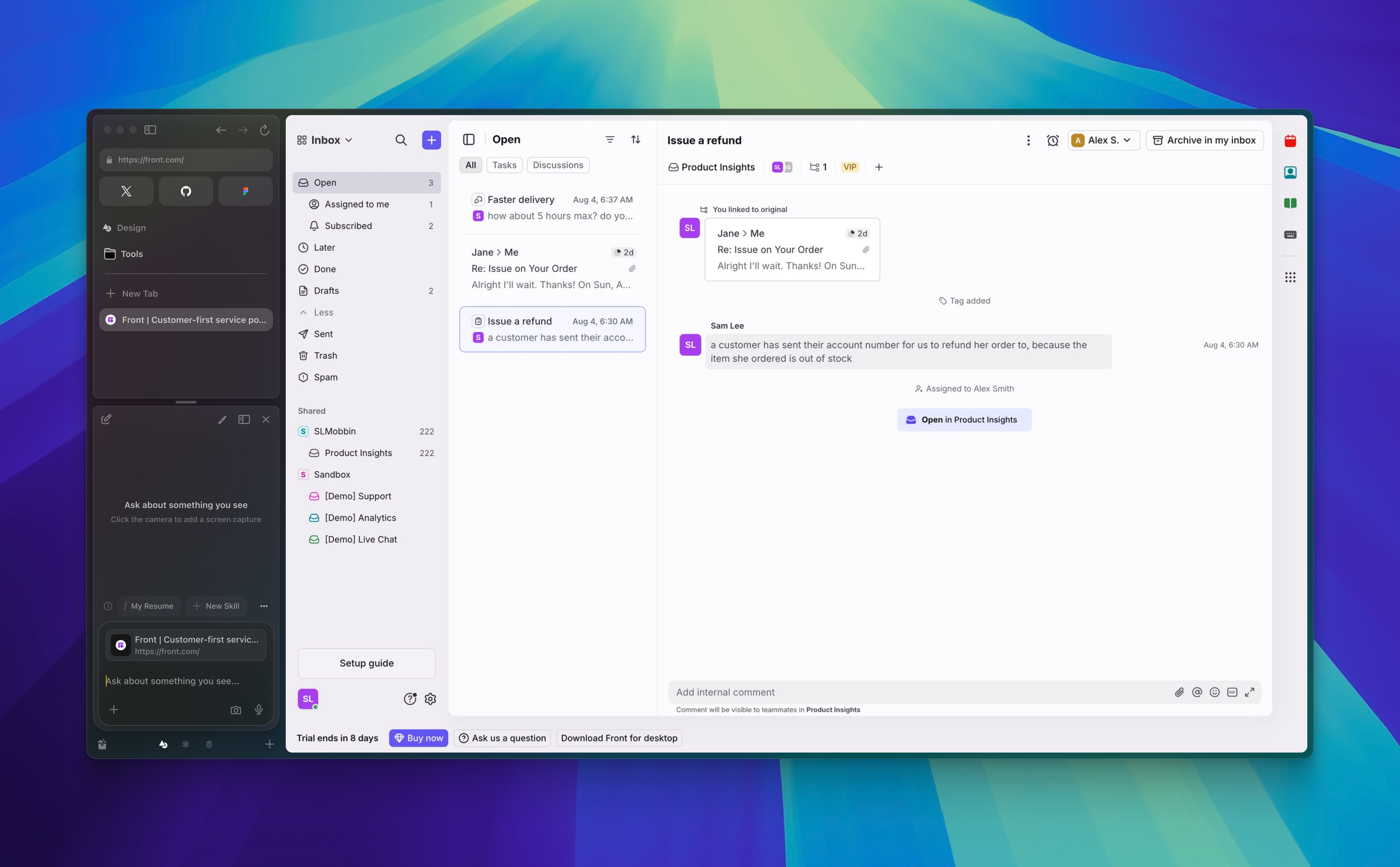Click the linked conversations count icon

coord(818,167)
